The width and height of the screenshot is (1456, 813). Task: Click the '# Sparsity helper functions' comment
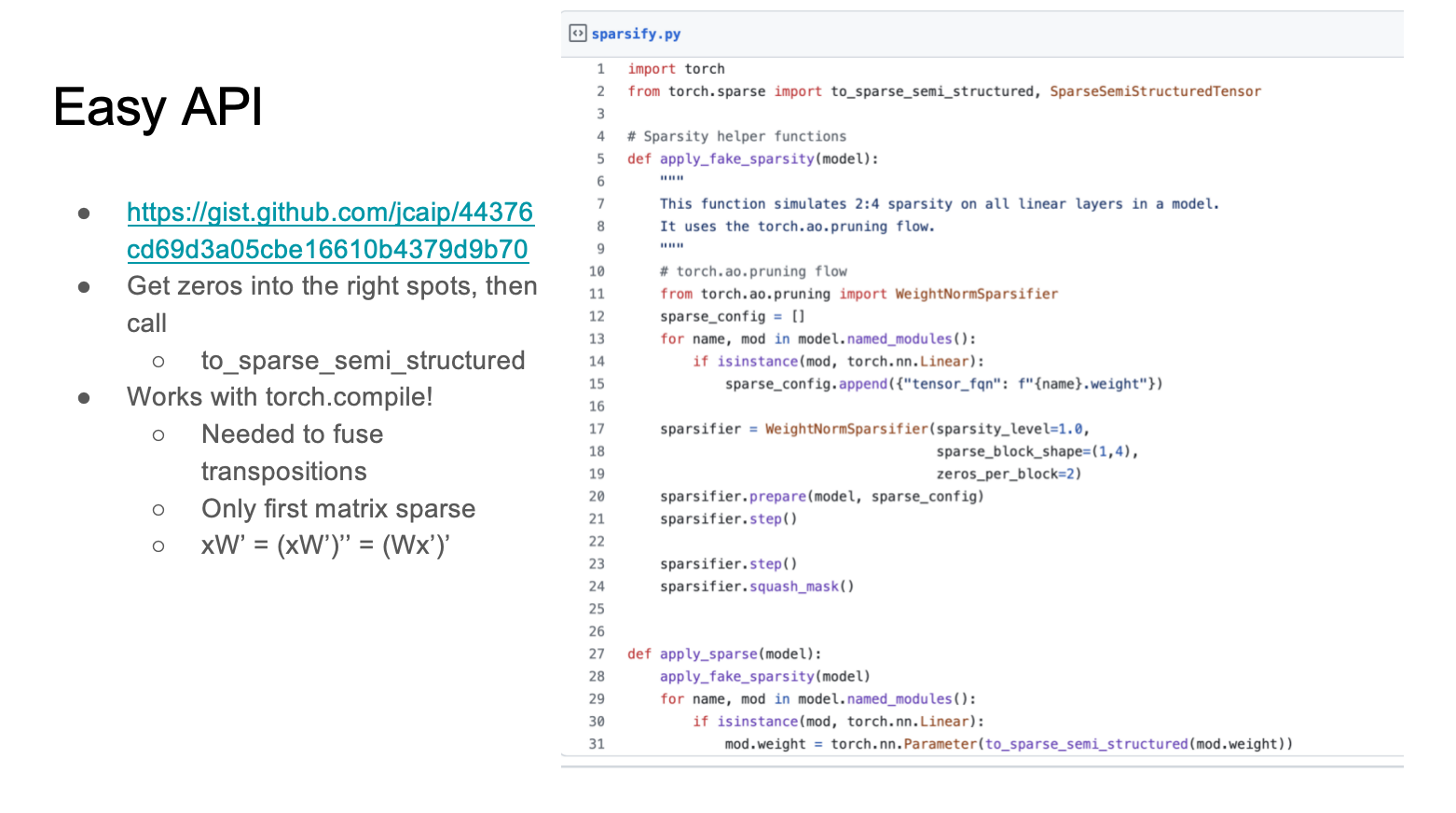pyautogui.click(x=736, y=136)
